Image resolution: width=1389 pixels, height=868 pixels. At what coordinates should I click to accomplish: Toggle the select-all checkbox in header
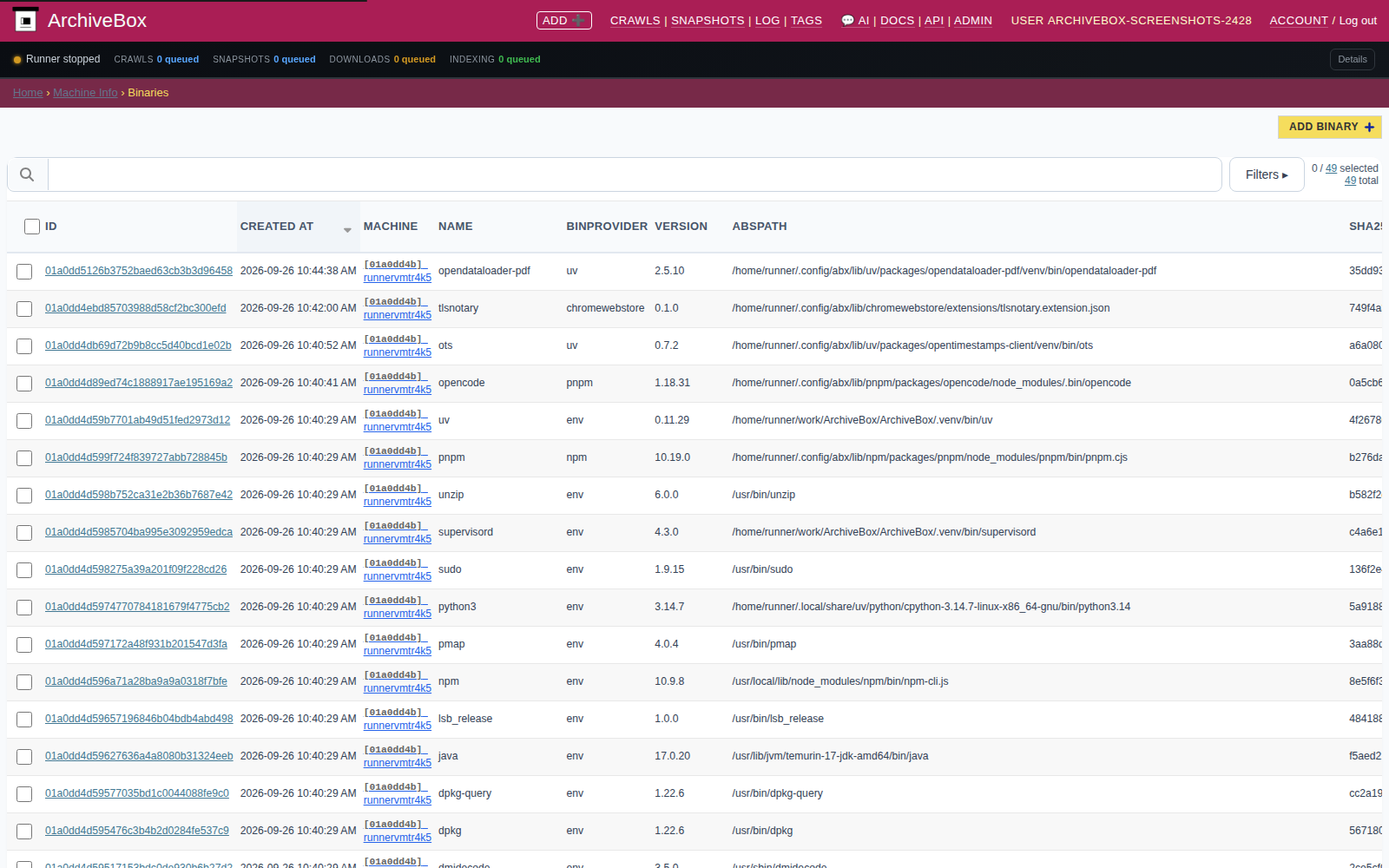tap(32, 227)
